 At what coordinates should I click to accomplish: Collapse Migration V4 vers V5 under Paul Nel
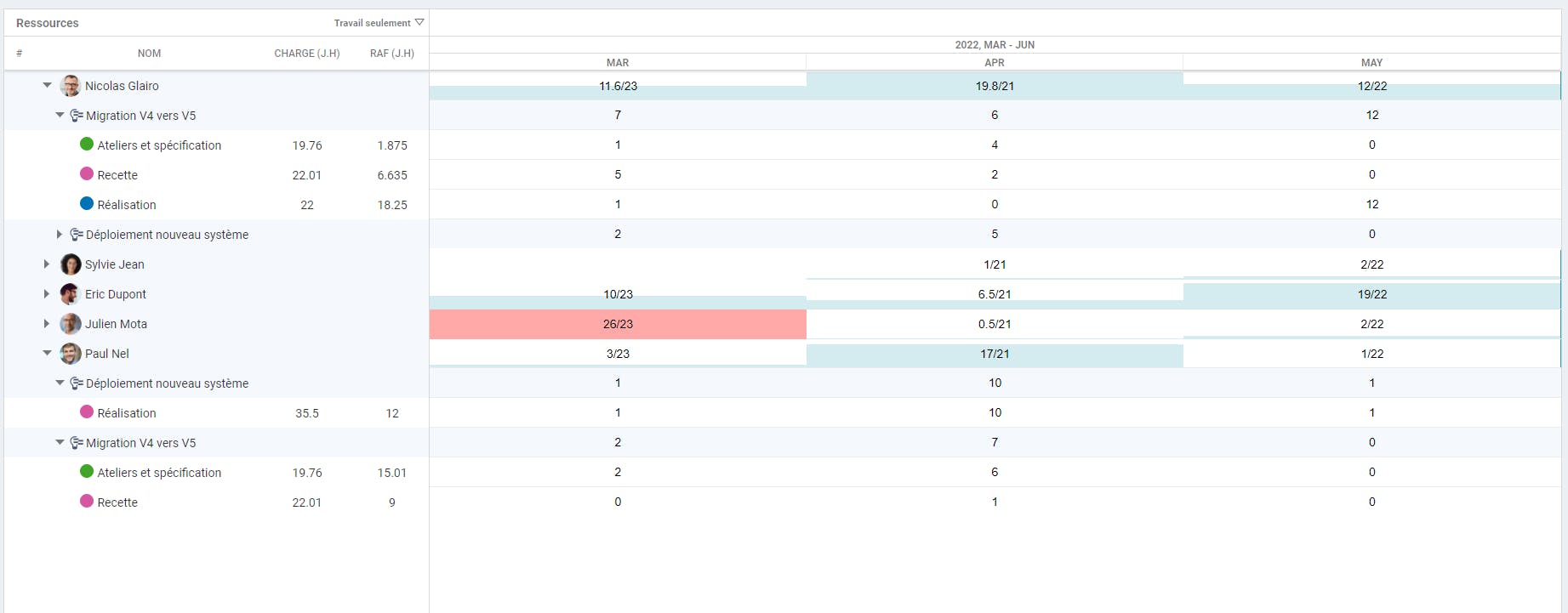pyautogui.click(x=60, y=443)
